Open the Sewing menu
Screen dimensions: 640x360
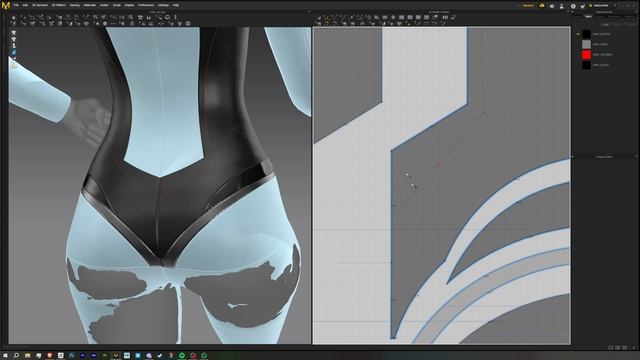tap(75, 5)
